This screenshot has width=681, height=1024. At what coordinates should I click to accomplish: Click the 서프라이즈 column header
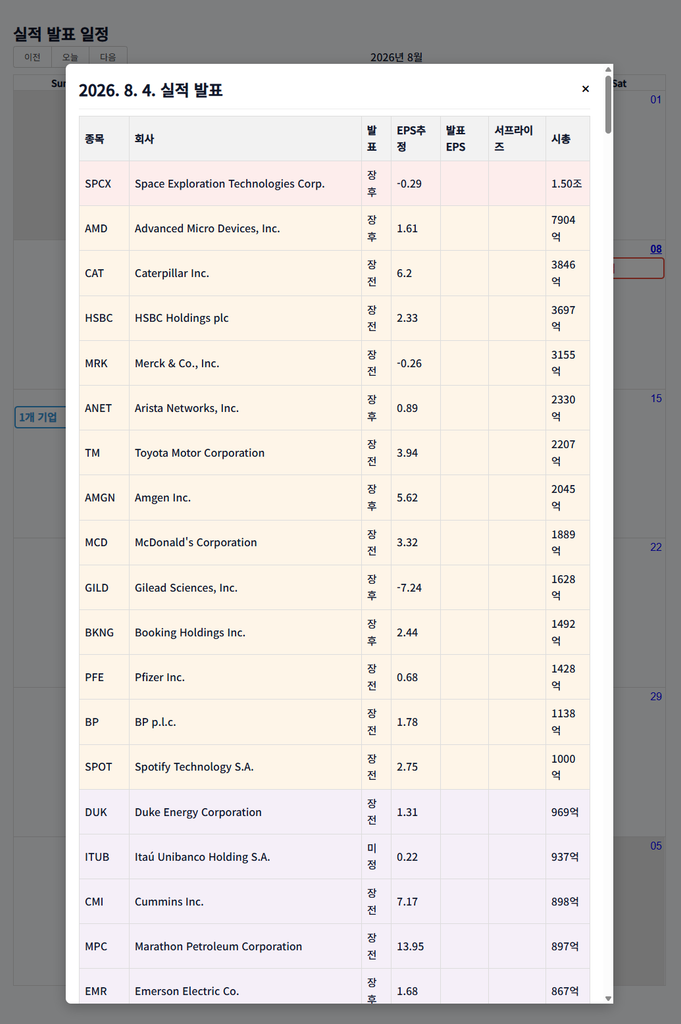tap(516, 138)
